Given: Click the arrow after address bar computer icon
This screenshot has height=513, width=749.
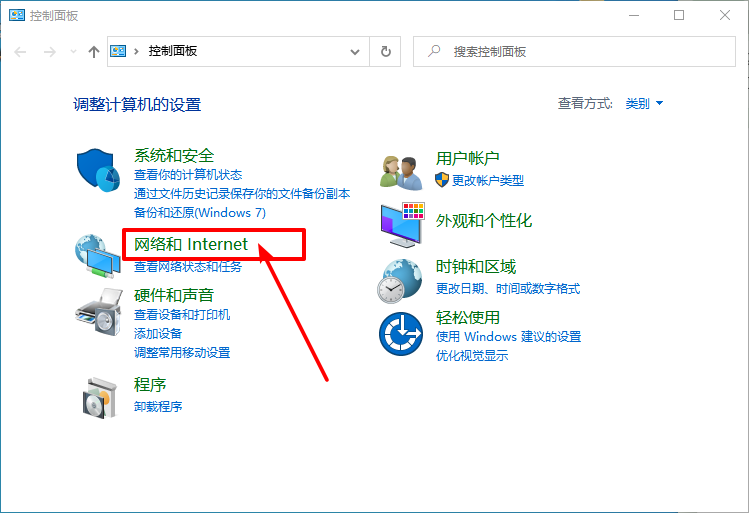Looking at the screenshot, I should pos(137,51).
